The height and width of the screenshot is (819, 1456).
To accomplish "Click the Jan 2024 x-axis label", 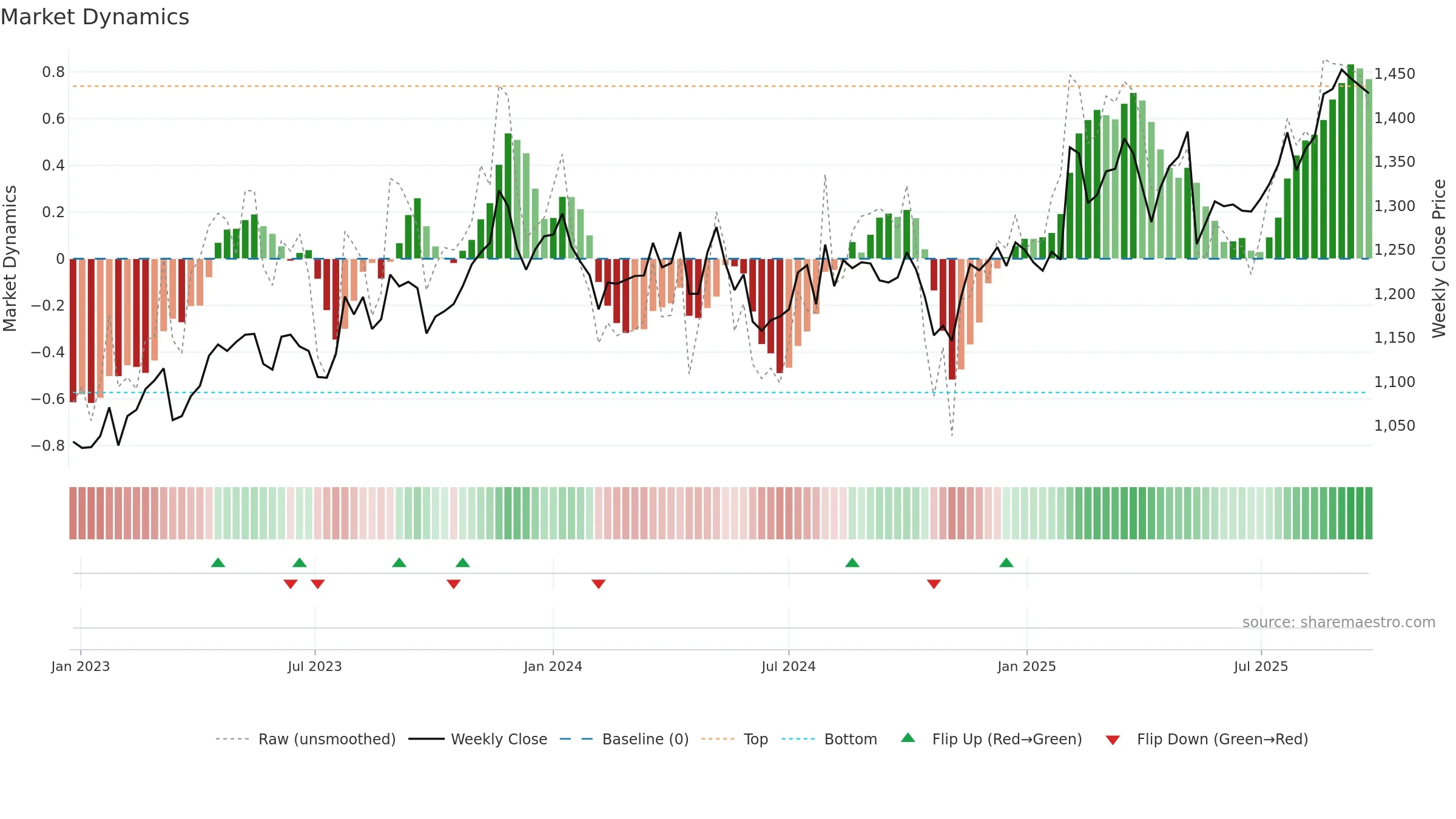I will pyautogui.click(x=553, y=666).
